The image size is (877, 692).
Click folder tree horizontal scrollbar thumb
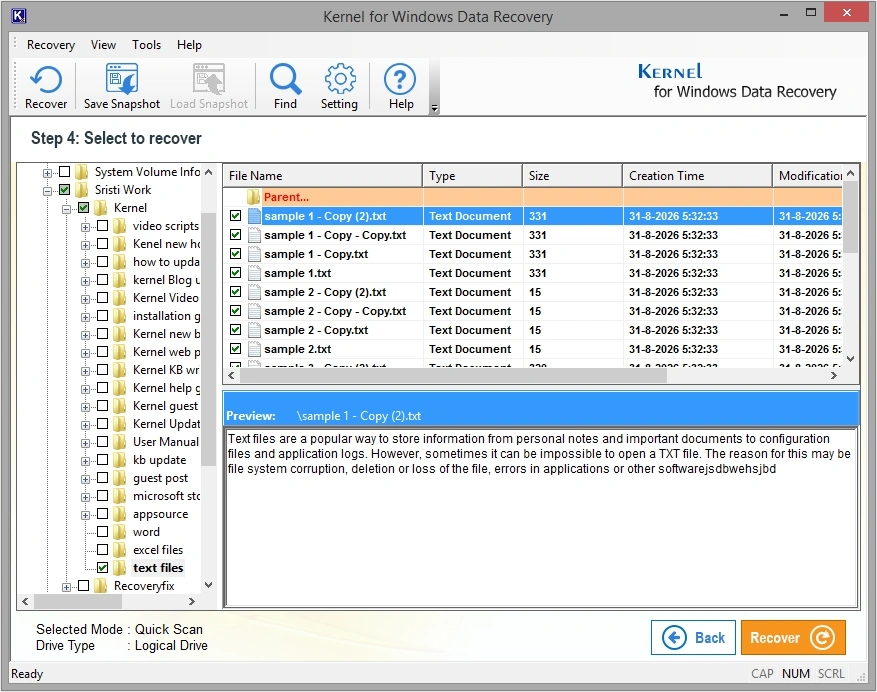coord(78,601)
